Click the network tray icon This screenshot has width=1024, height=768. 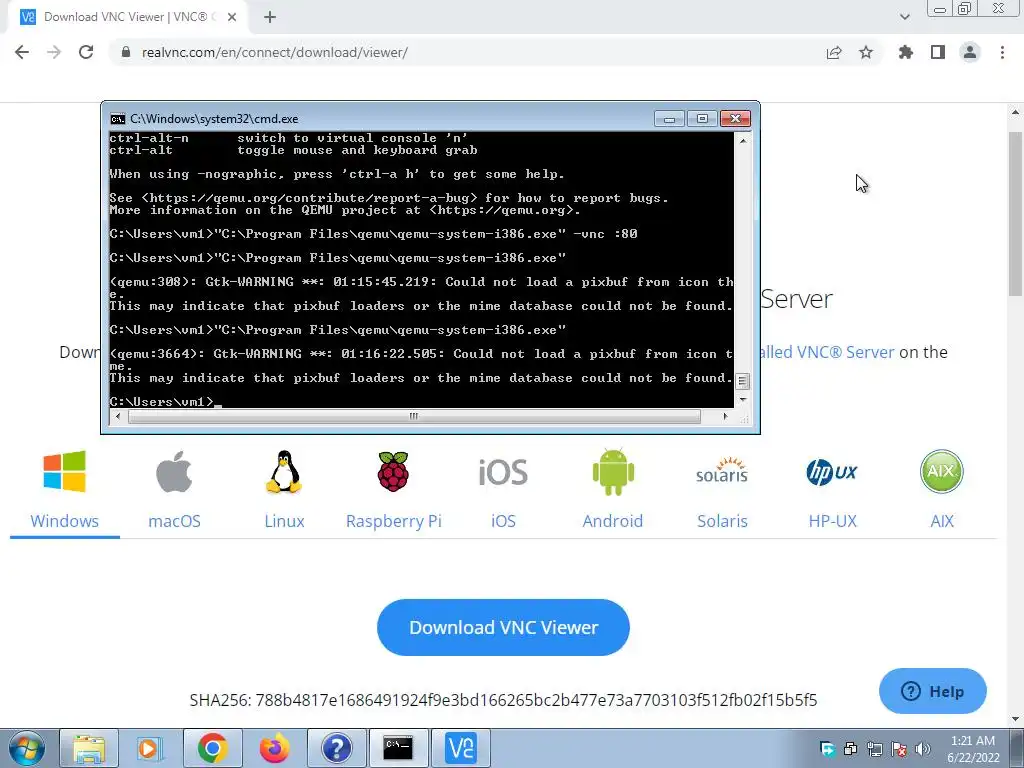pyautogui.click(x=874, y=749)
